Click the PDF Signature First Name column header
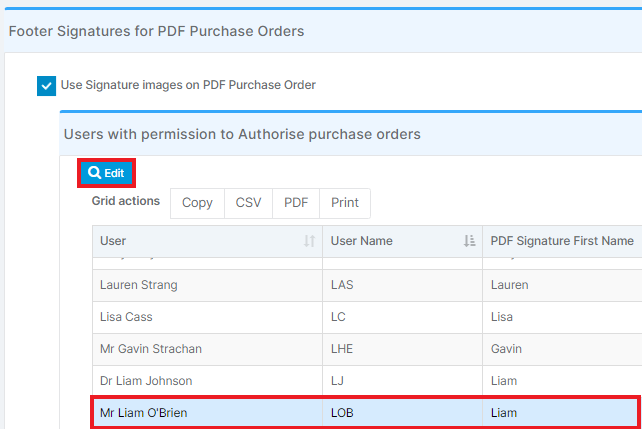The image size is (642, 429). [562, 241]
